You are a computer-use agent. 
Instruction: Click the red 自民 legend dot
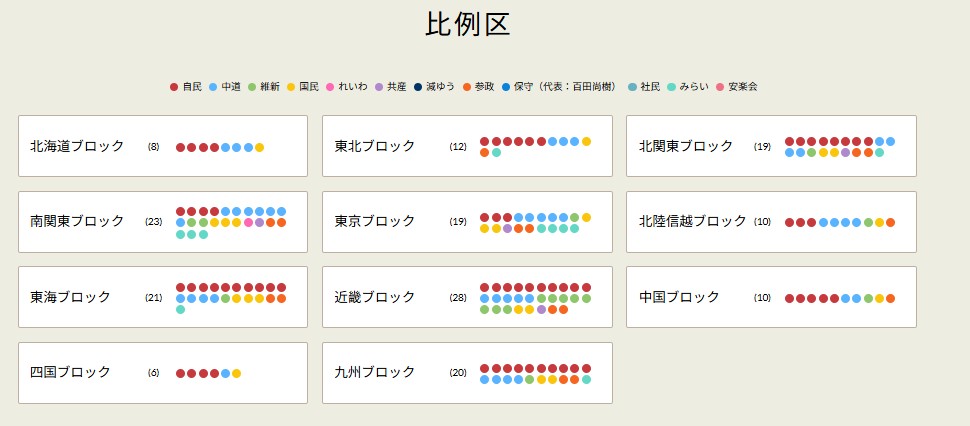[174, 87]
